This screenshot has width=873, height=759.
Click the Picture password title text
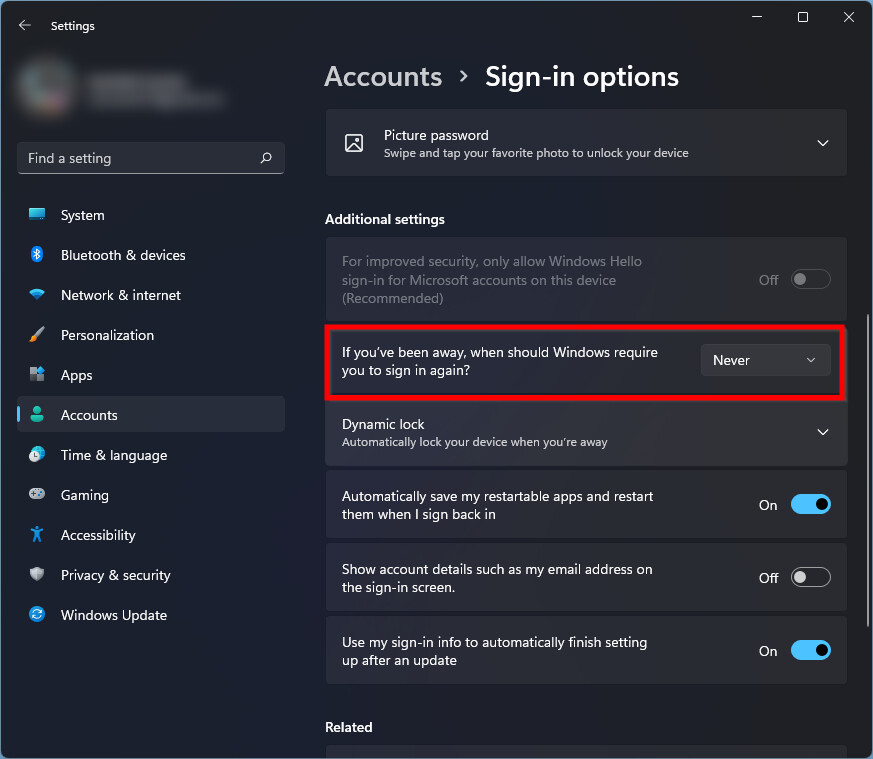point(436,135)
